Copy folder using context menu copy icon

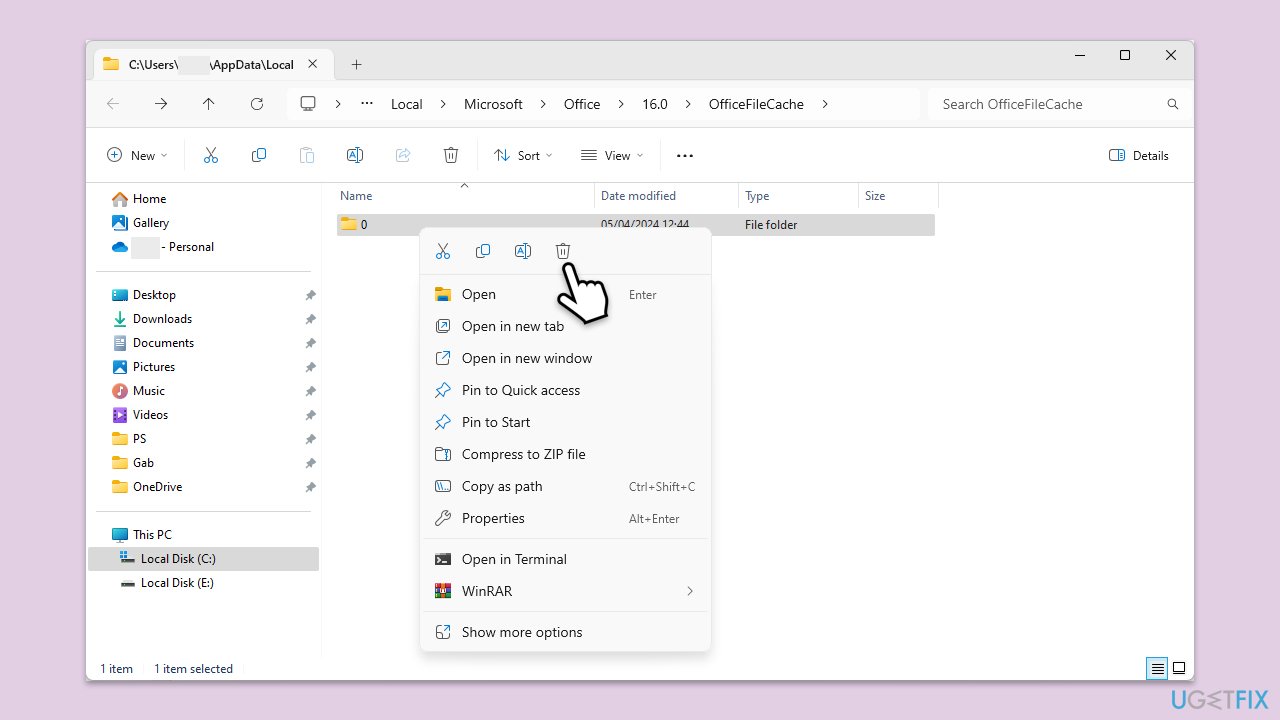coord(483,251)
